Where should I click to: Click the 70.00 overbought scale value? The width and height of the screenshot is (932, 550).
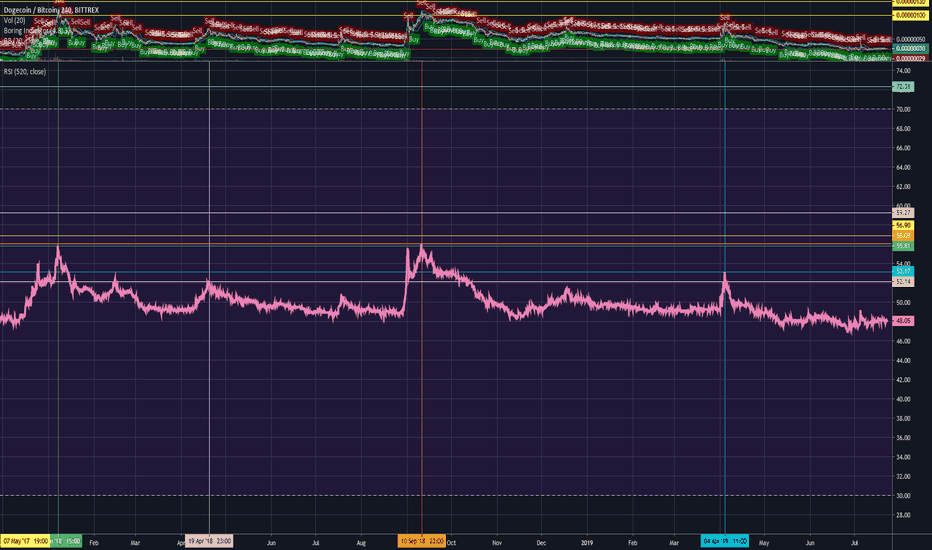click(903, 109)
